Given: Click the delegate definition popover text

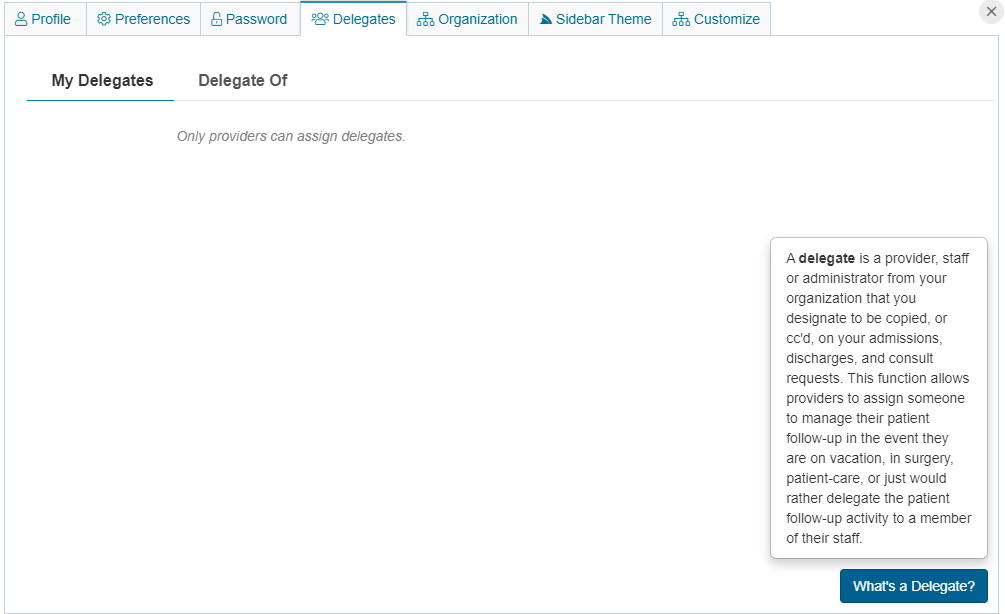Looking at the screenshot, I should (x=878, y=398).
